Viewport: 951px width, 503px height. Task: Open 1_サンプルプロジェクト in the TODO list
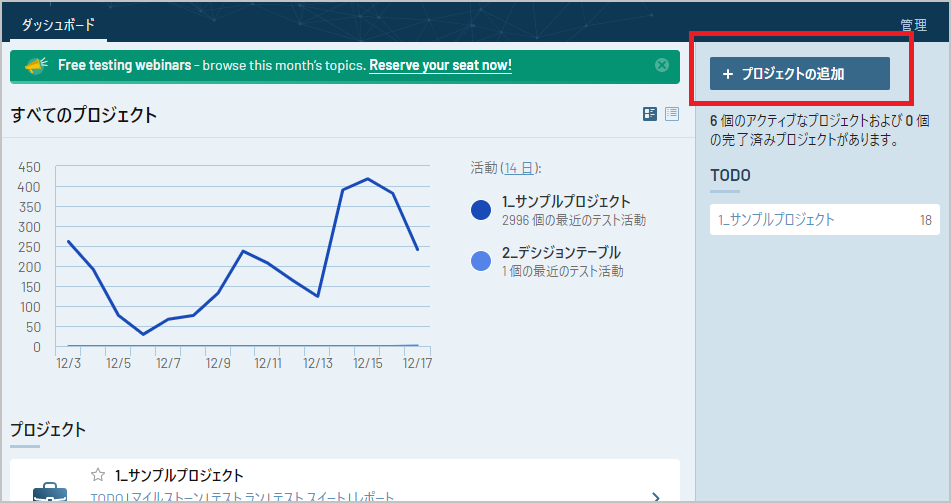[776, 220]
